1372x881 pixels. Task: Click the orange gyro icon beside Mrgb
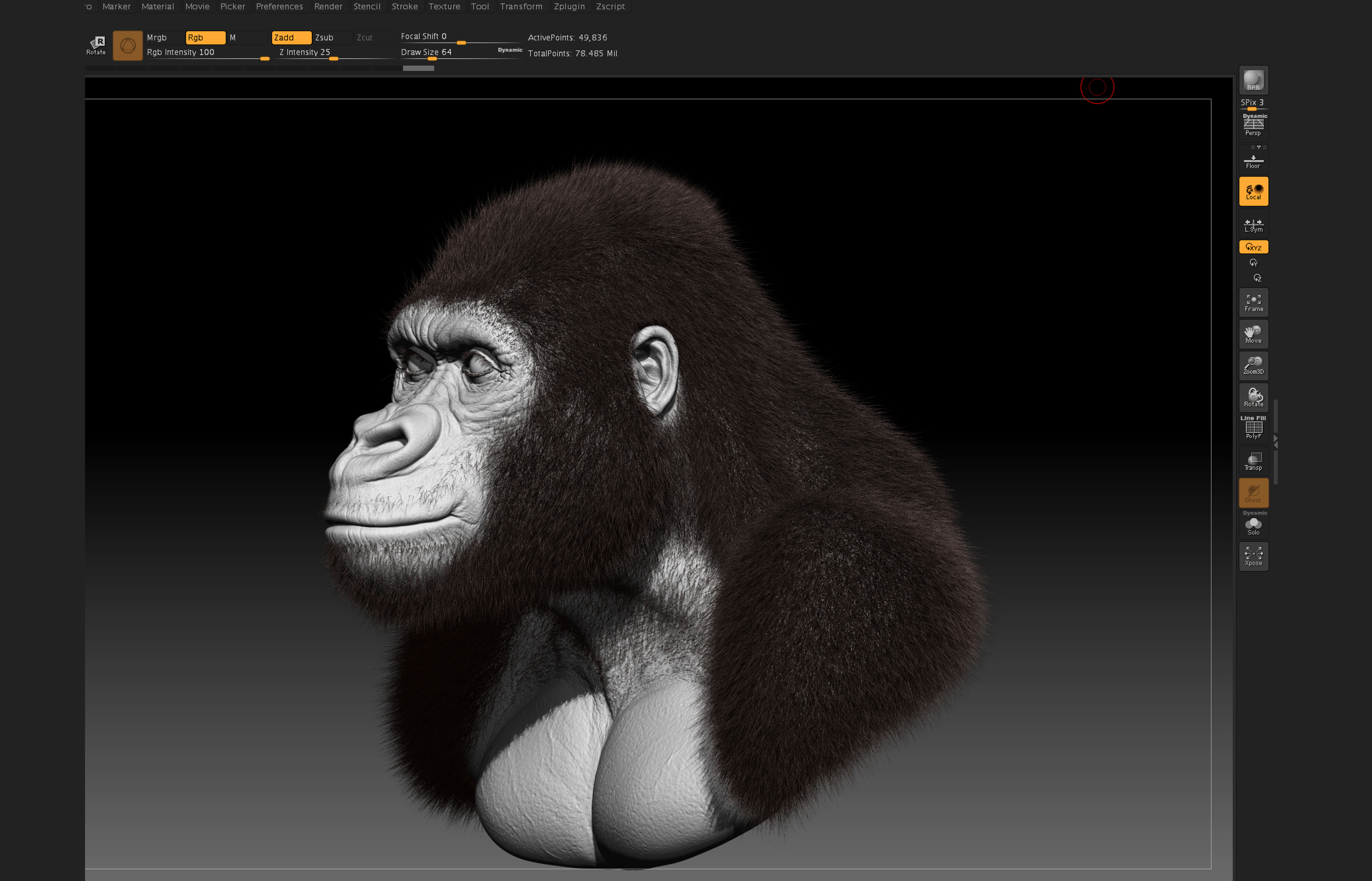tap(128, 46)
